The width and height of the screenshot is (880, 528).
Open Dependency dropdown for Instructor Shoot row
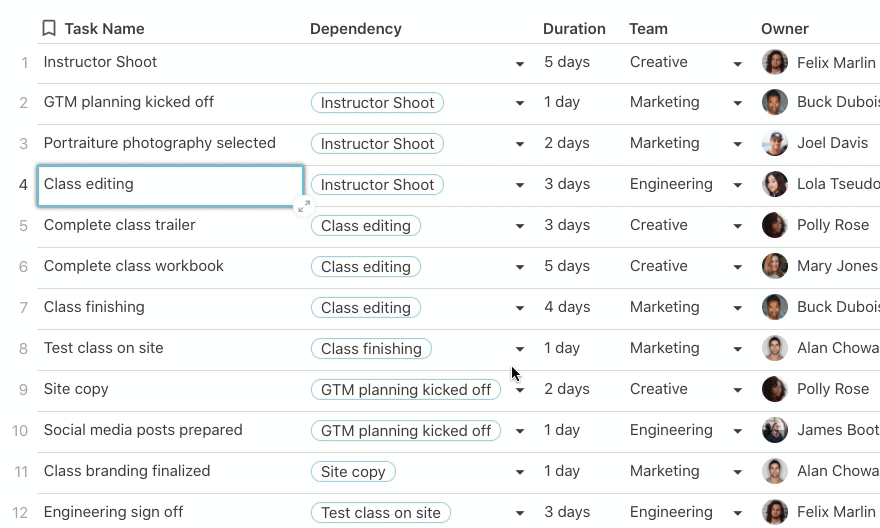(x=520, y=64)
